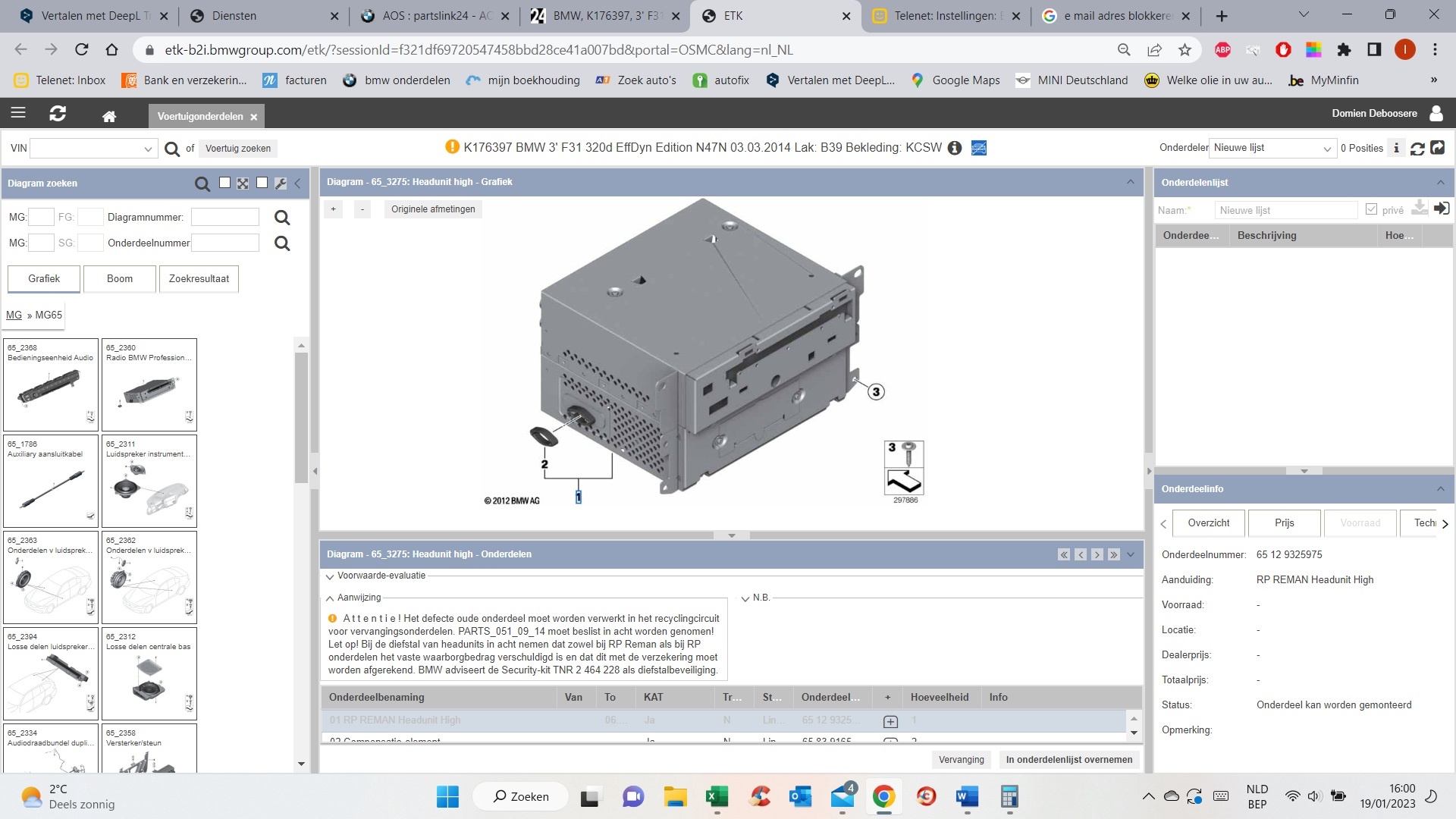The image size is (1456, 819).
Task: Open thumbnail 65_2360 Radio BMW Professional
Action: tap(149, 385)
